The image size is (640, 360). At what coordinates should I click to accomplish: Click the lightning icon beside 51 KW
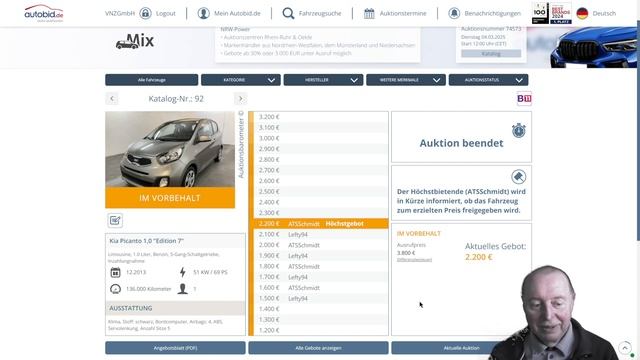182,272
